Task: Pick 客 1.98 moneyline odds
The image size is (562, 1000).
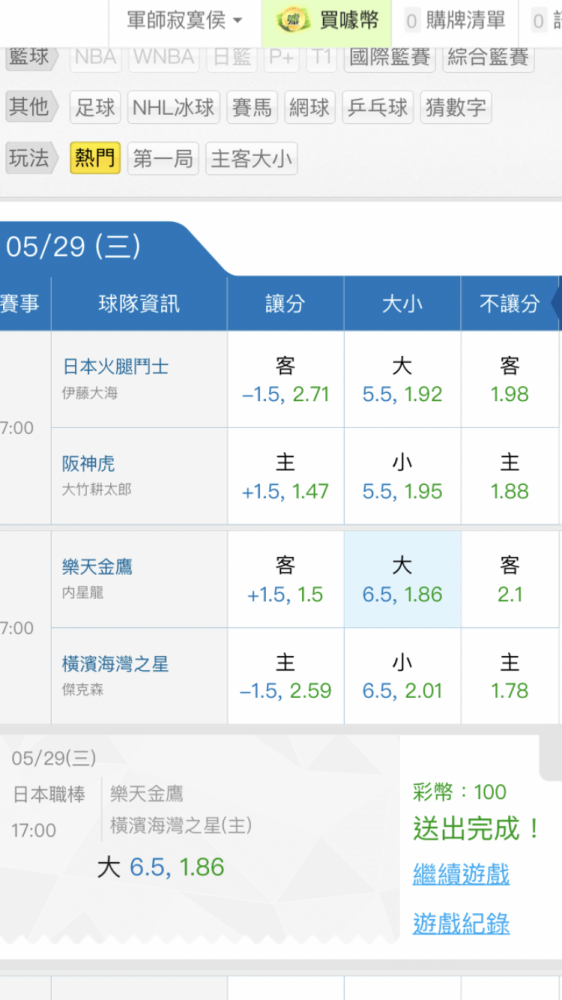Action: pos(510,379)
